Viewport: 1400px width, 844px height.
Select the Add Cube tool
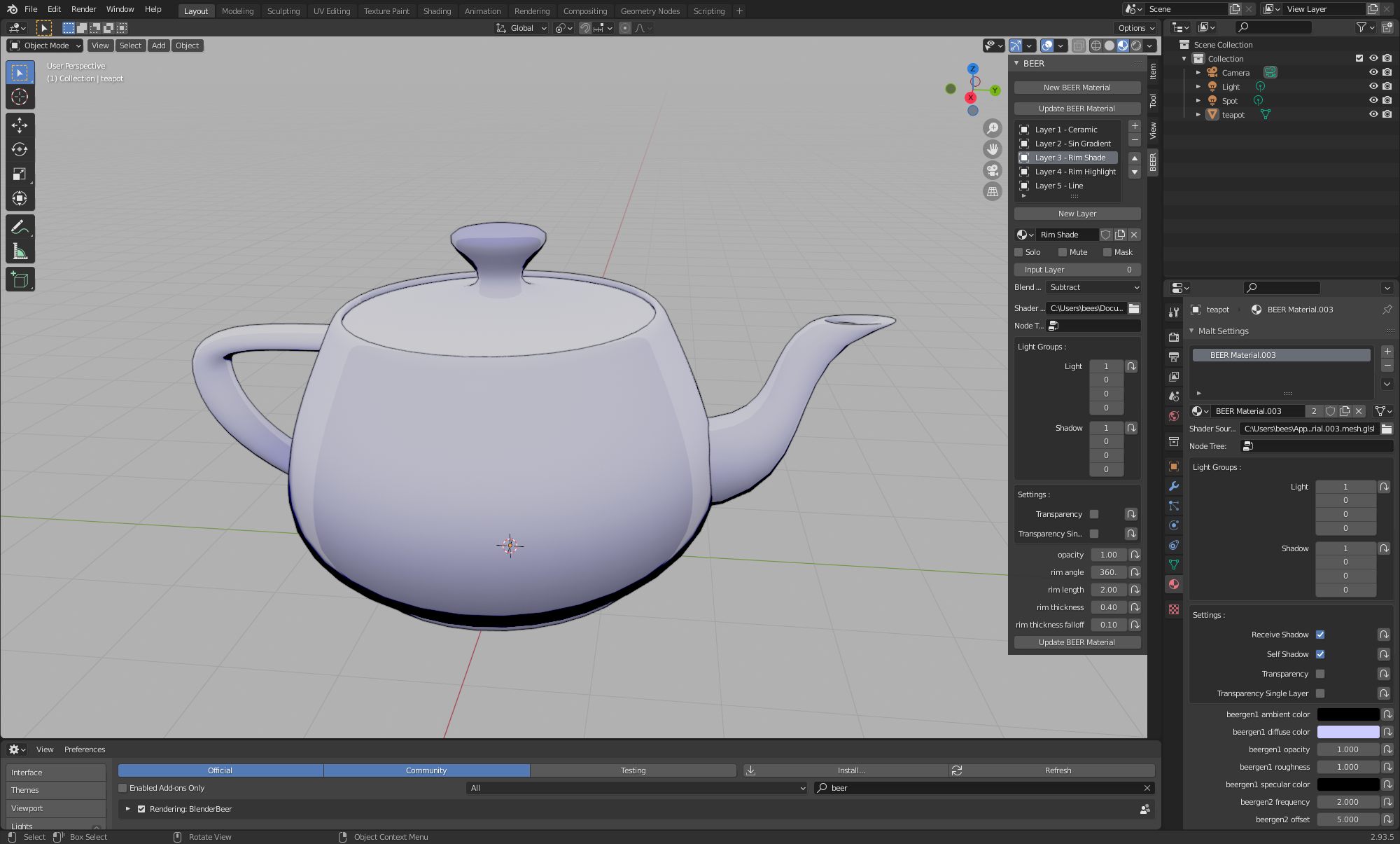click(20, 279)
